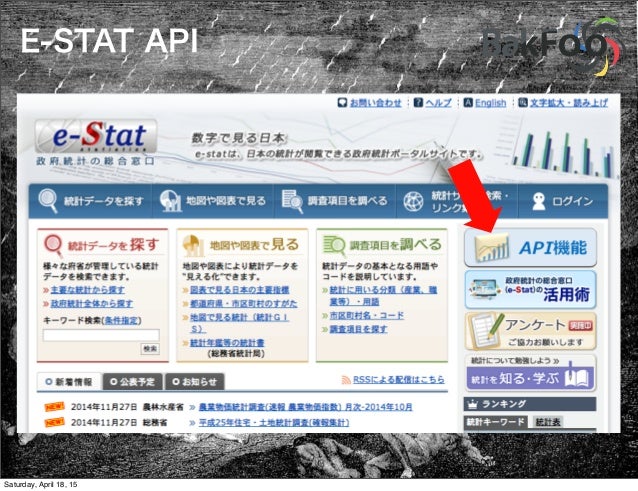Open 地図で見る統計(統計GIS) link
The height and width of the screenshot is (491, 638).
click(x=240, y=323)
